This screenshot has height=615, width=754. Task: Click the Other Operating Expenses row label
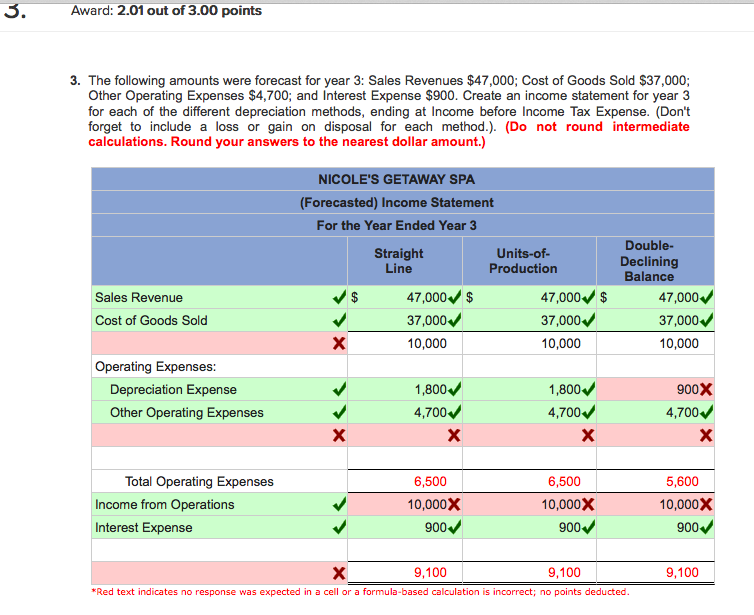point(187,413)
